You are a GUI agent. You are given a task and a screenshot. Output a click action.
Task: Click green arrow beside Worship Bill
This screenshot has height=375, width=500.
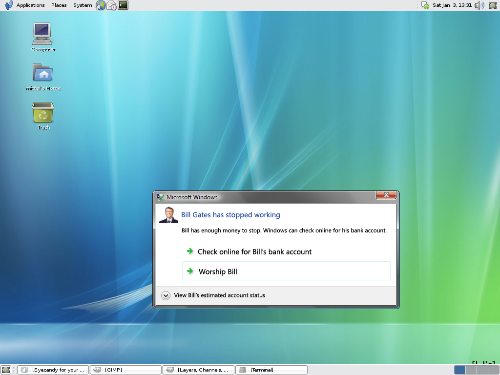(x=190, y=271)
